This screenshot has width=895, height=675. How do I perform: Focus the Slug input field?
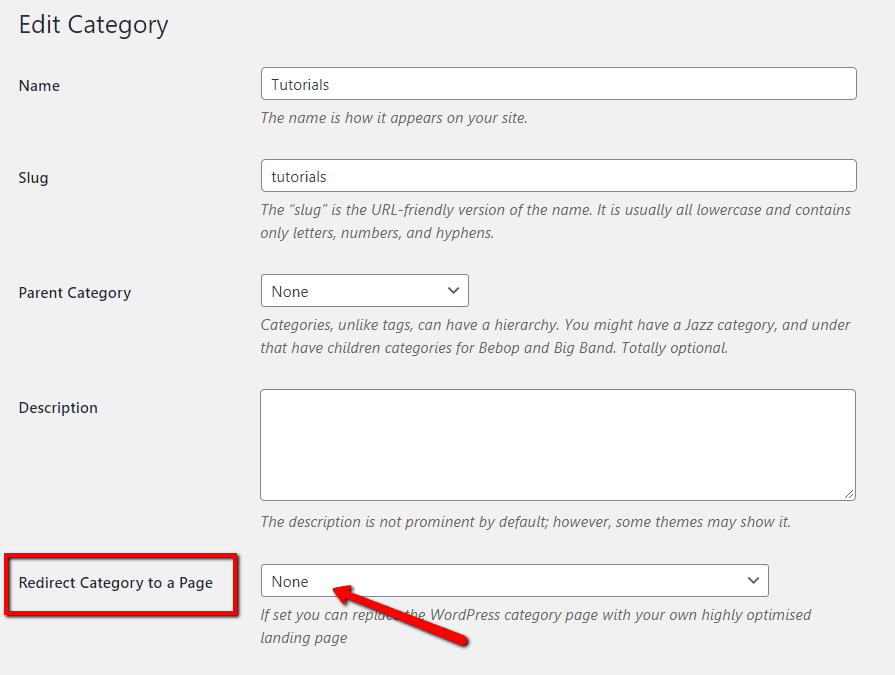click(x=557, y=176)
